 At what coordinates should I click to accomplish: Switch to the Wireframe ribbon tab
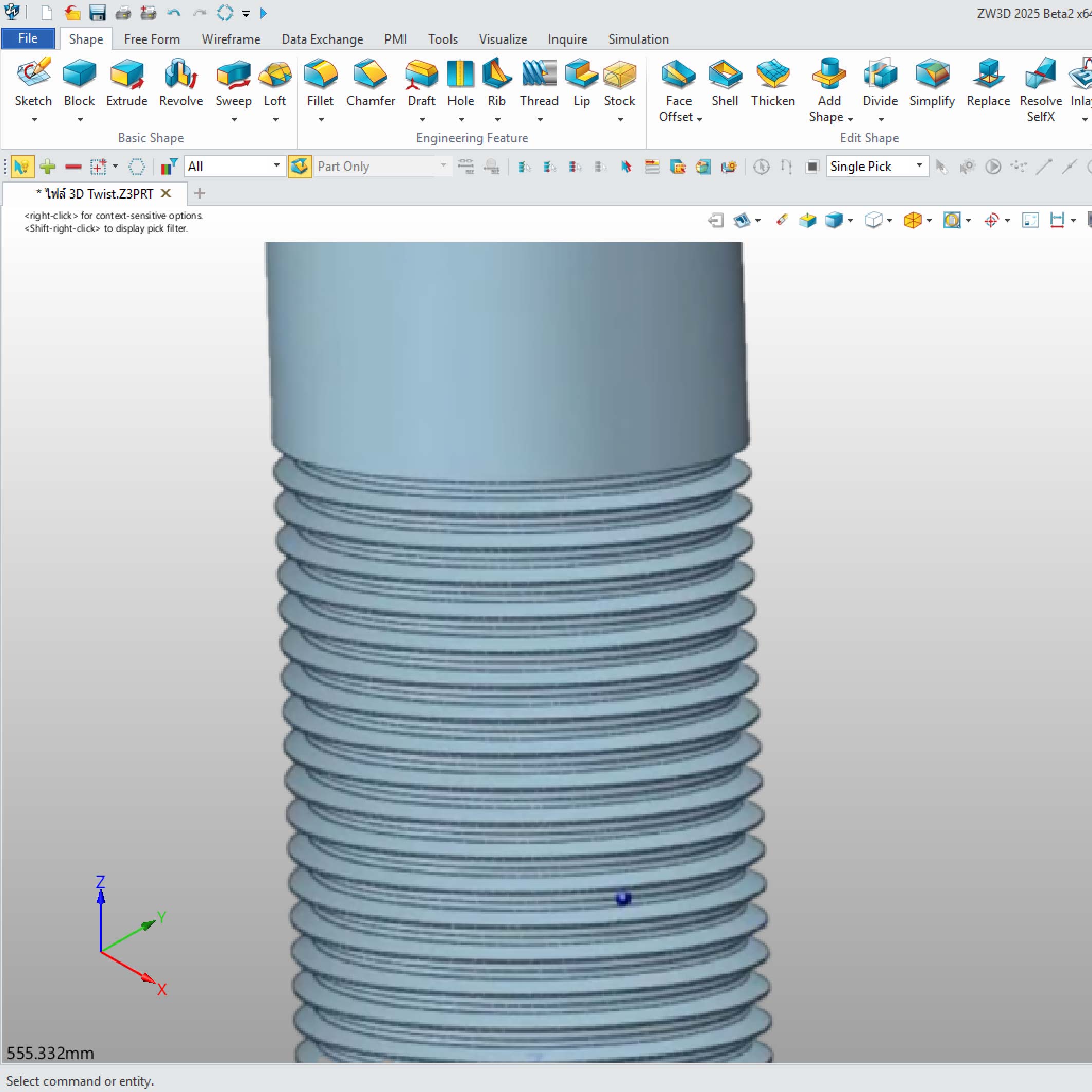pos(231,39)
